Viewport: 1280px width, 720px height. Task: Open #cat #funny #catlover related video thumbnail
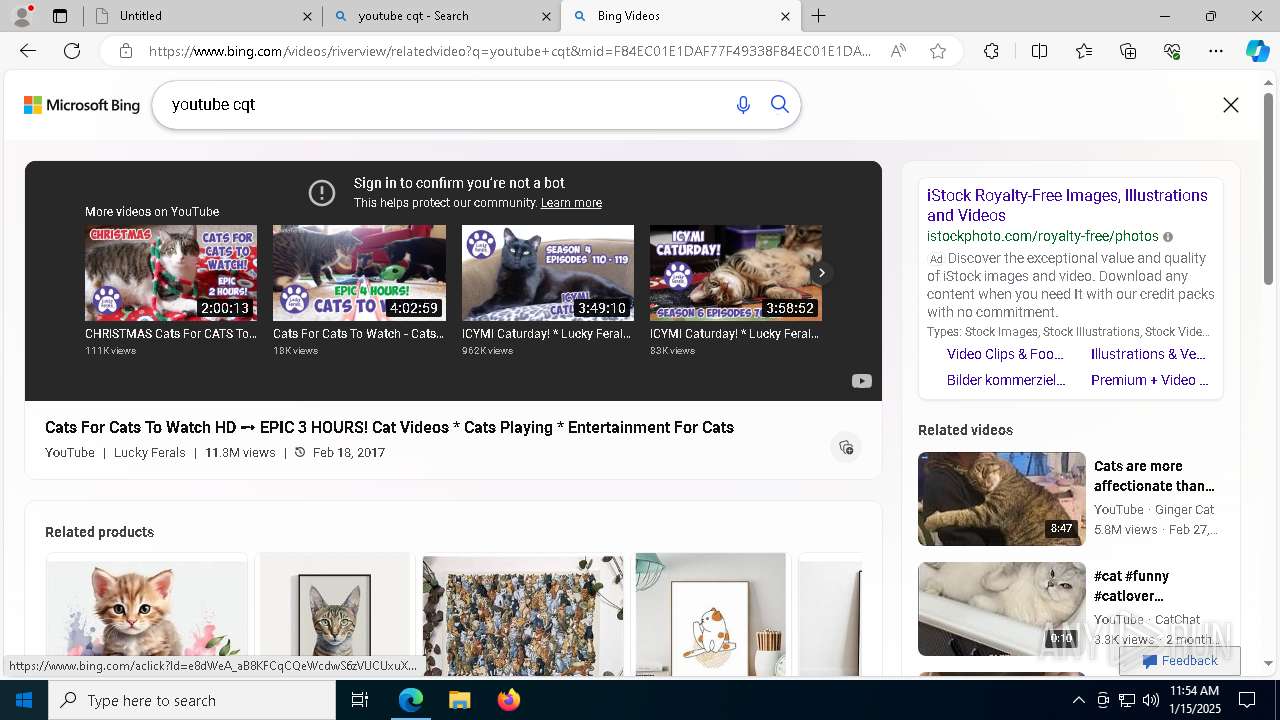click(x=1001, y=609)
